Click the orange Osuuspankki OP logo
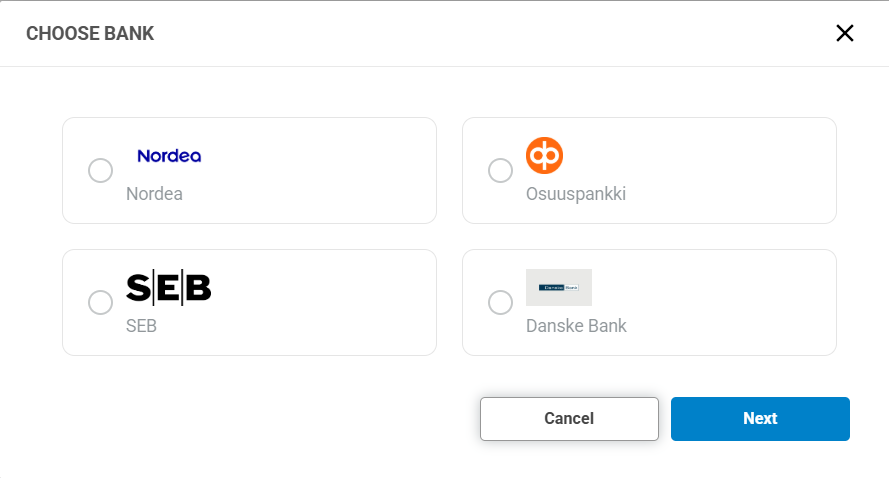The width and height of the screenshot is (889, 478). (545, 155)
